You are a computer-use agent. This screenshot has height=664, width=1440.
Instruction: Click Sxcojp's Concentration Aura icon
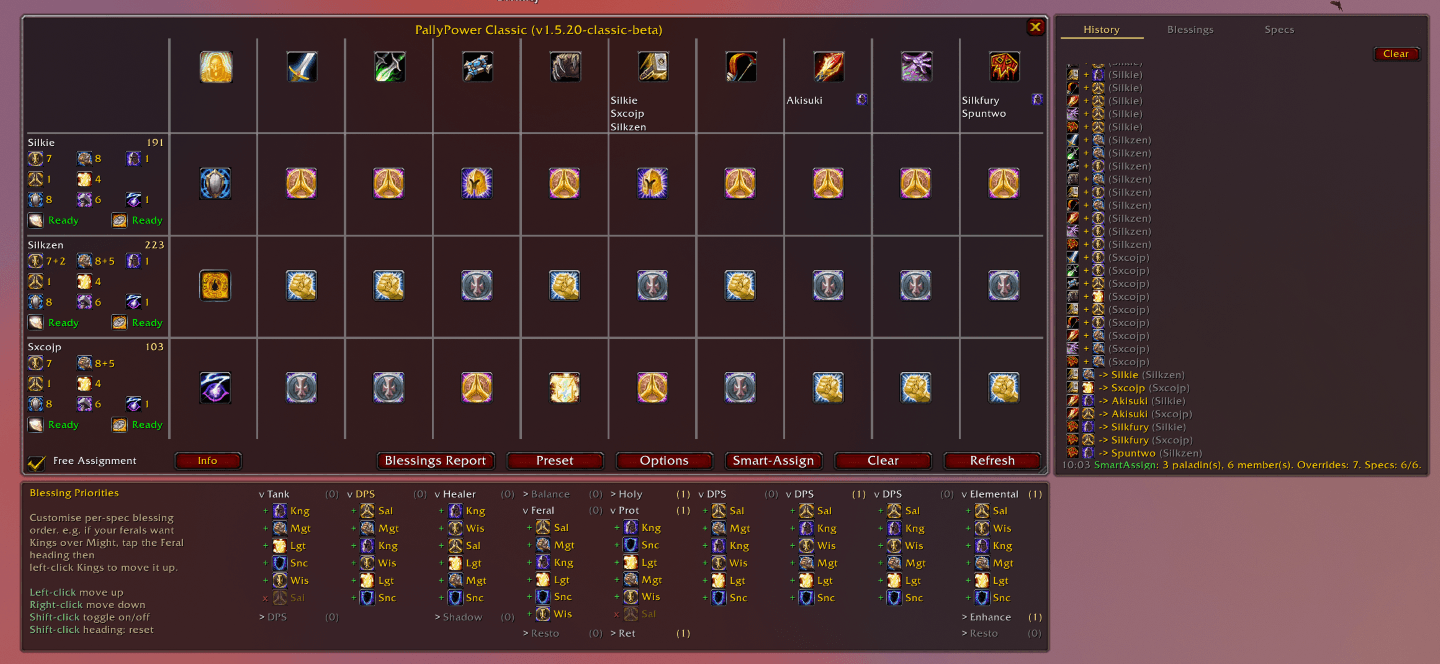[215, 388]
